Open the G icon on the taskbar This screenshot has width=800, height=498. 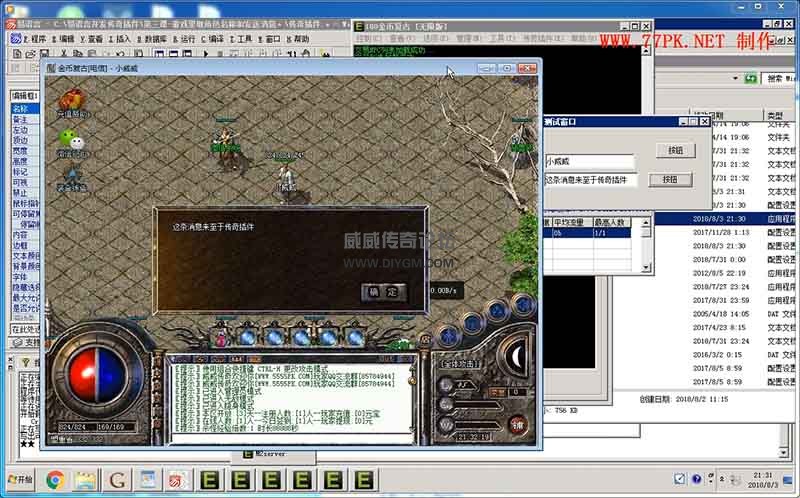(117, 480)
